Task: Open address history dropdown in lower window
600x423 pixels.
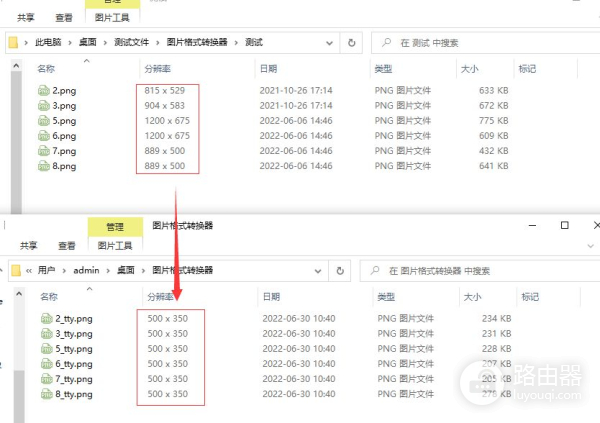Action: tap(318, 271)
